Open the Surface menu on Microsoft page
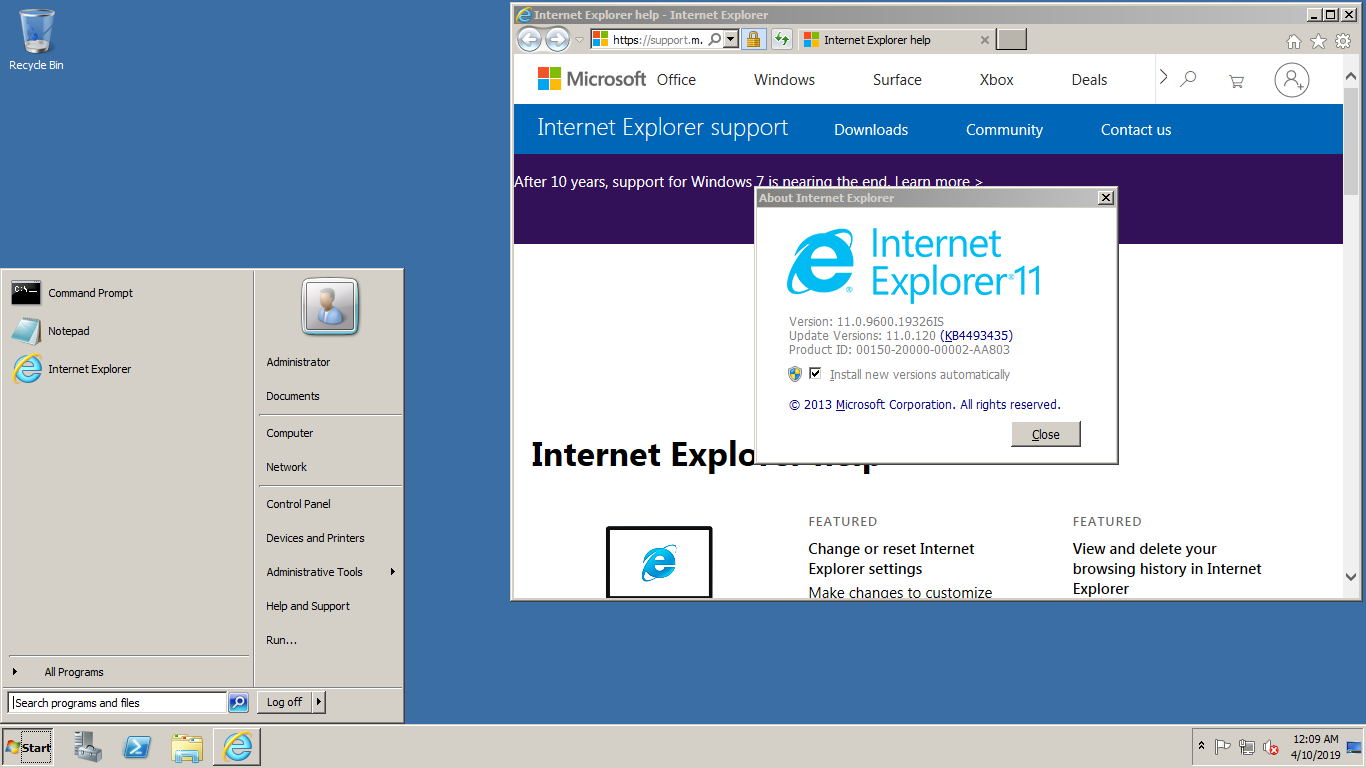Viewport: 1366px width, 768px height. click(x=897, y=80)
